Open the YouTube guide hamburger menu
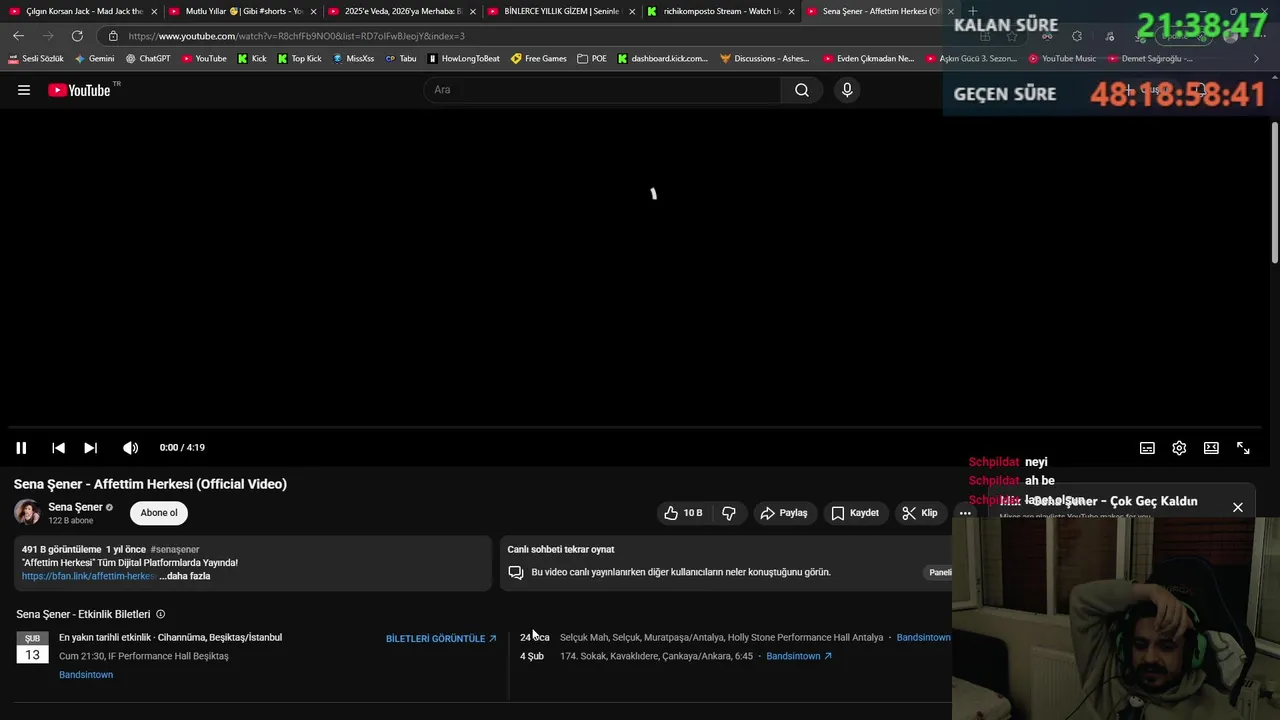 (24, 90)
